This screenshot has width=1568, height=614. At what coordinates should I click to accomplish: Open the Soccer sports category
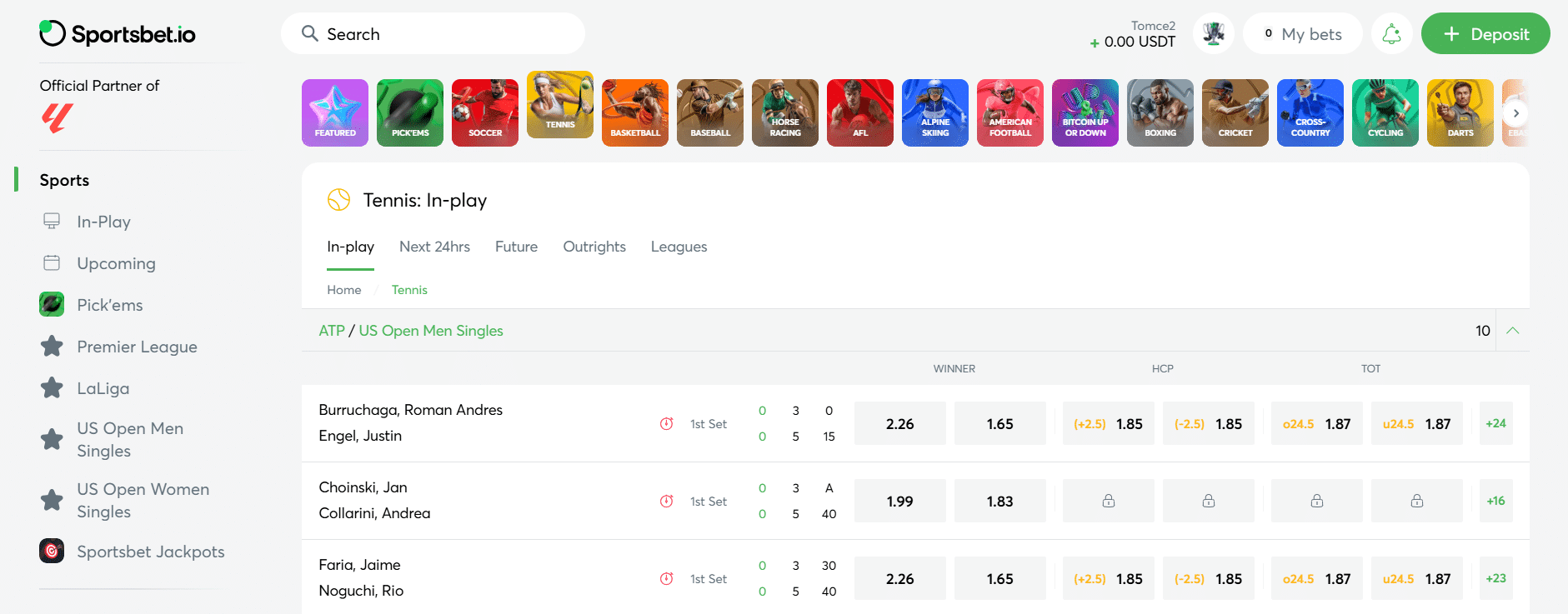[484, 112]
